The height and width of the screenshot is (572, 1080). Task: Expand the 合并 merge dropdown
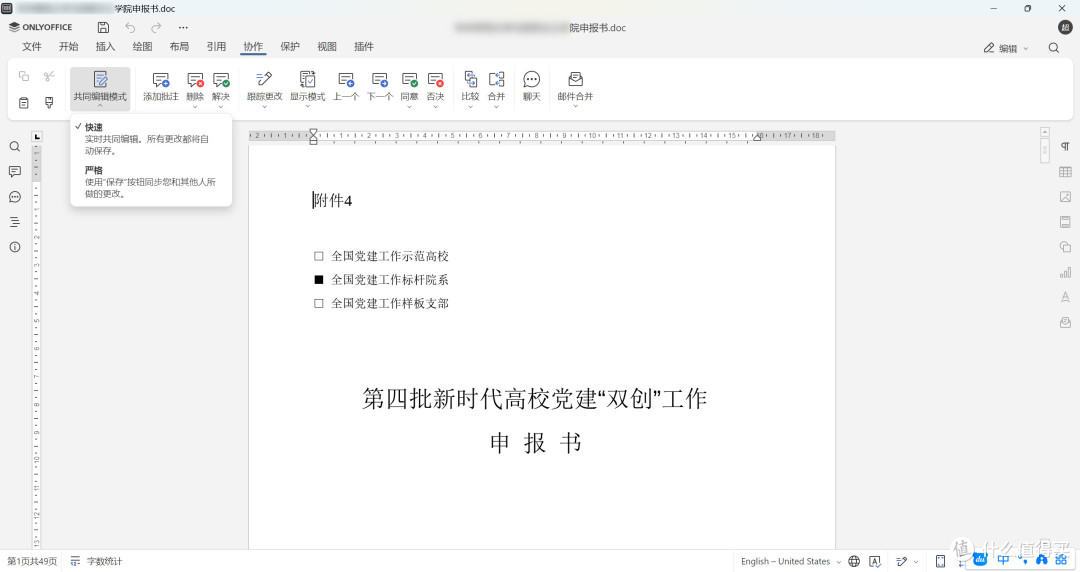[496, 106]
